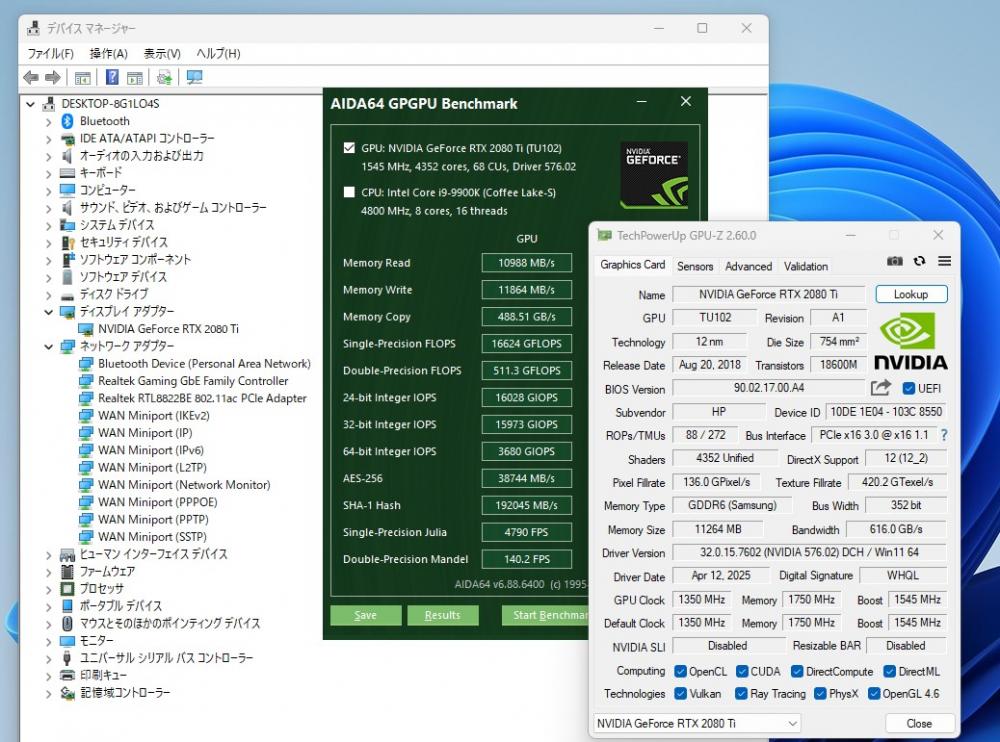
Task: Toggle the OpenCL checkbox
Action: point(680,671)
